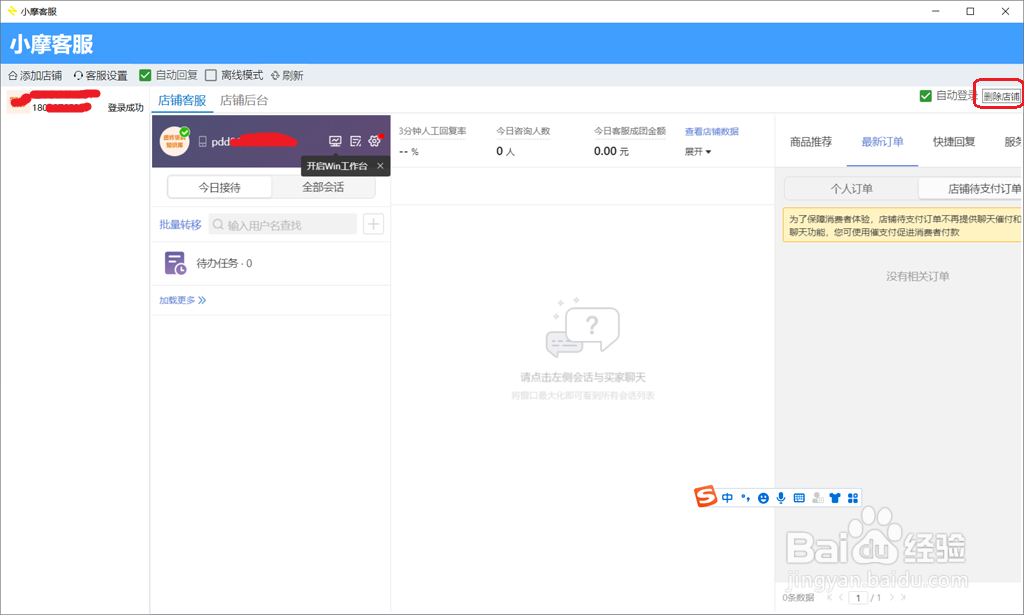Click the edit note icon in shop header
Viewport: 1024px width, 615px height.
pyautogui.click(x=355, y=141)
